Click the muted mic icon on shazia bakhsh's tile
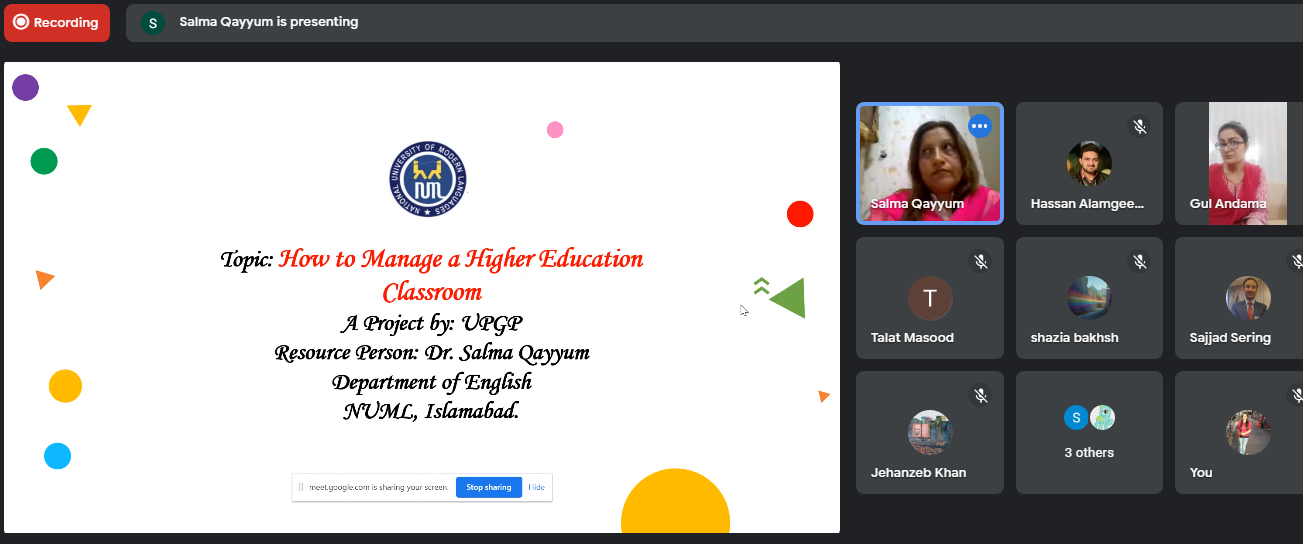 pyautogui.click(x=1139, y=261)
